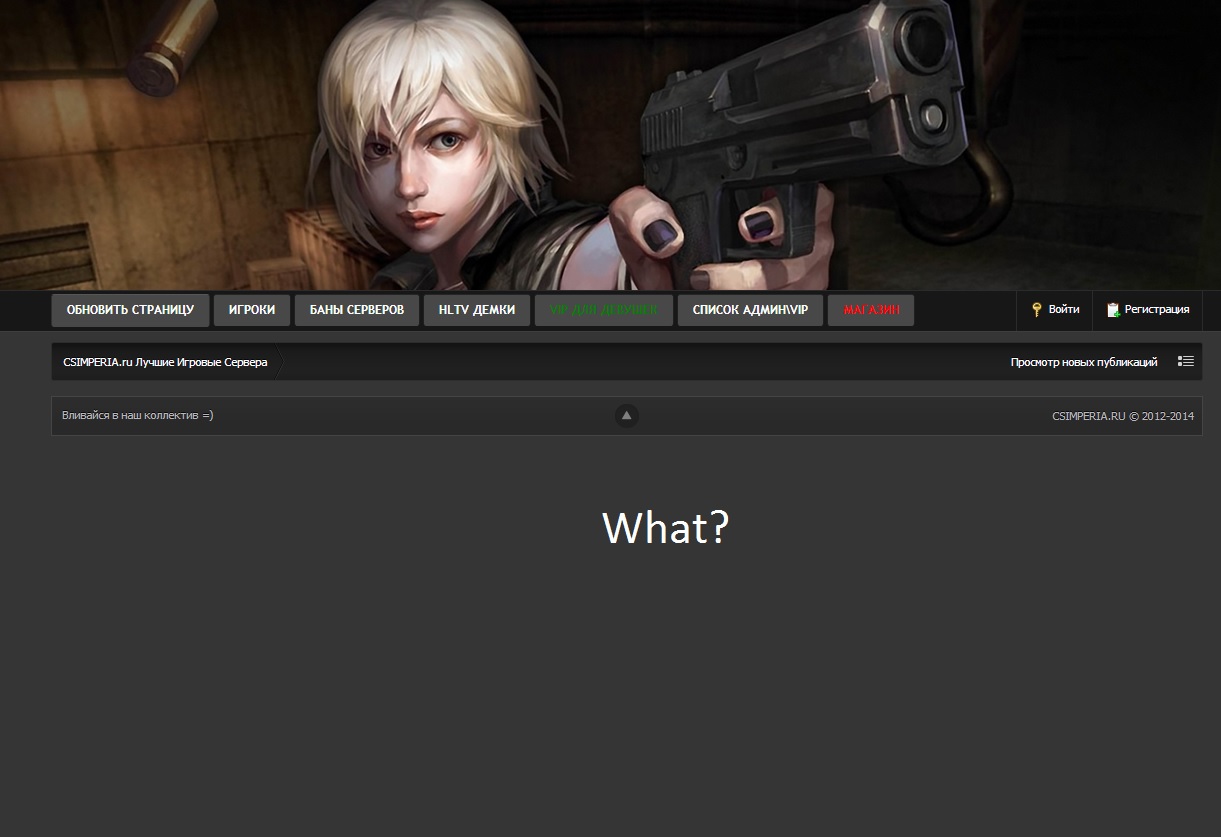Click the back-to-top arrow icon
The width and height of the screenshot is (1221, 837).
click(627, 415)
